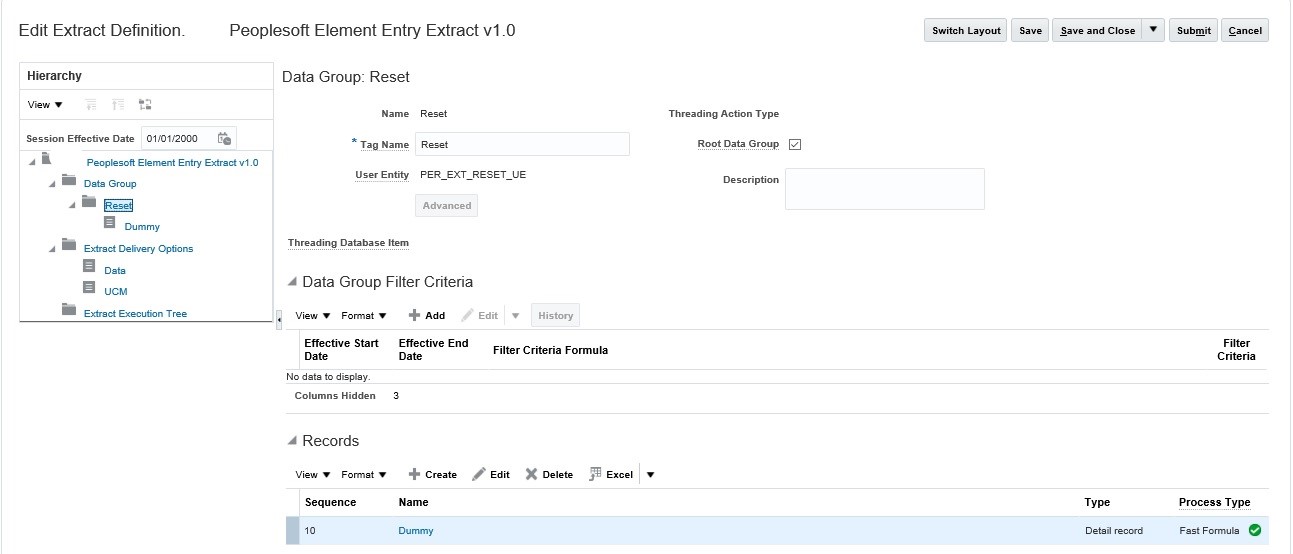Collapse the Peoplesoft Element Entry Extract root node
This screenshot has height=554, width=1293.
(x=31, y=161)
